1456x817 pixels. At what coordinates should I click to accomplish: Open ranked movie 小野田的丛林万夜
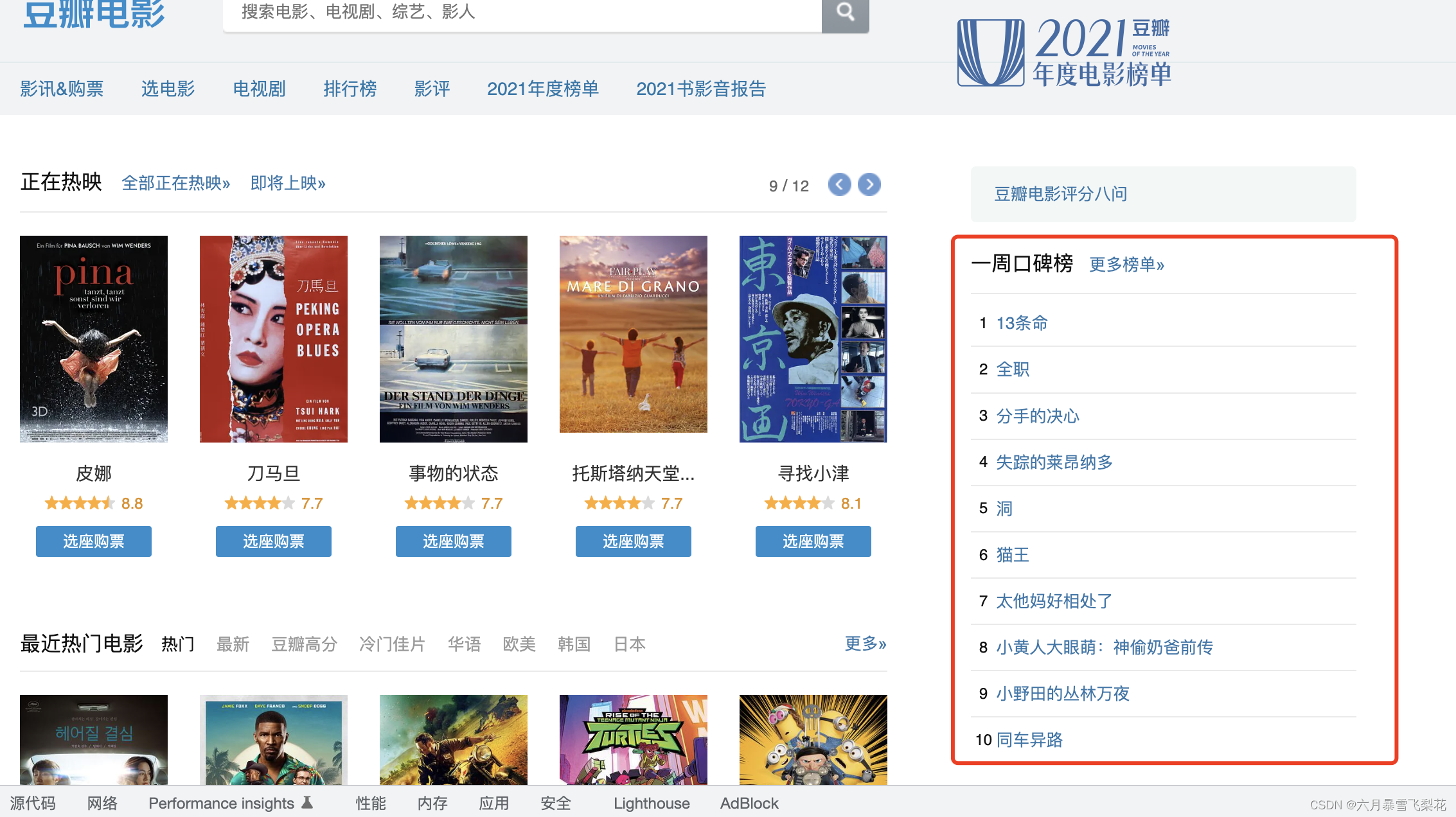tap(1063, 694)
